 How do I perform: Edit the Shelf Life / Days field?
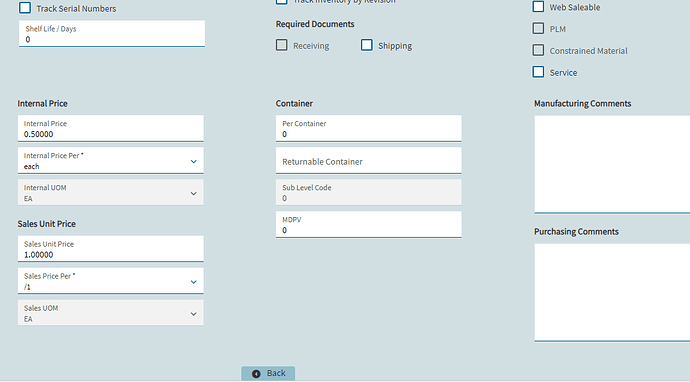(112, 33)
